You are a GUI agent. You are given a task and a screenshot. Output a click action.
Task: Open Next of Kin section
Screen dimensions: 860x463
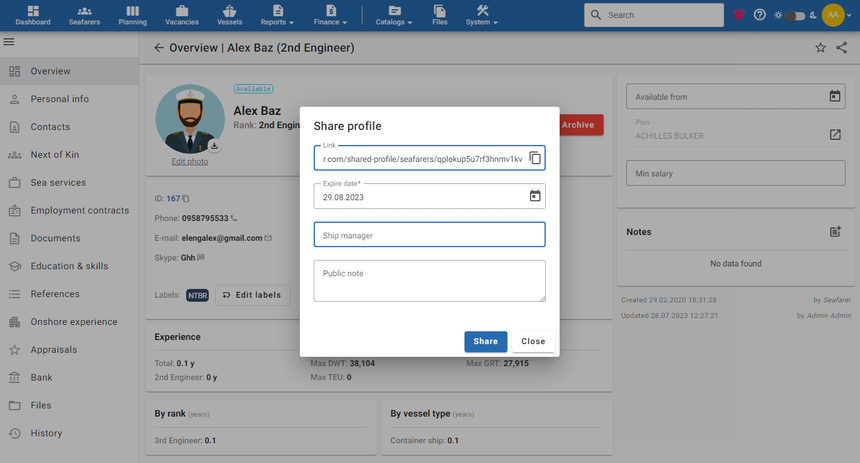(69, 155)
